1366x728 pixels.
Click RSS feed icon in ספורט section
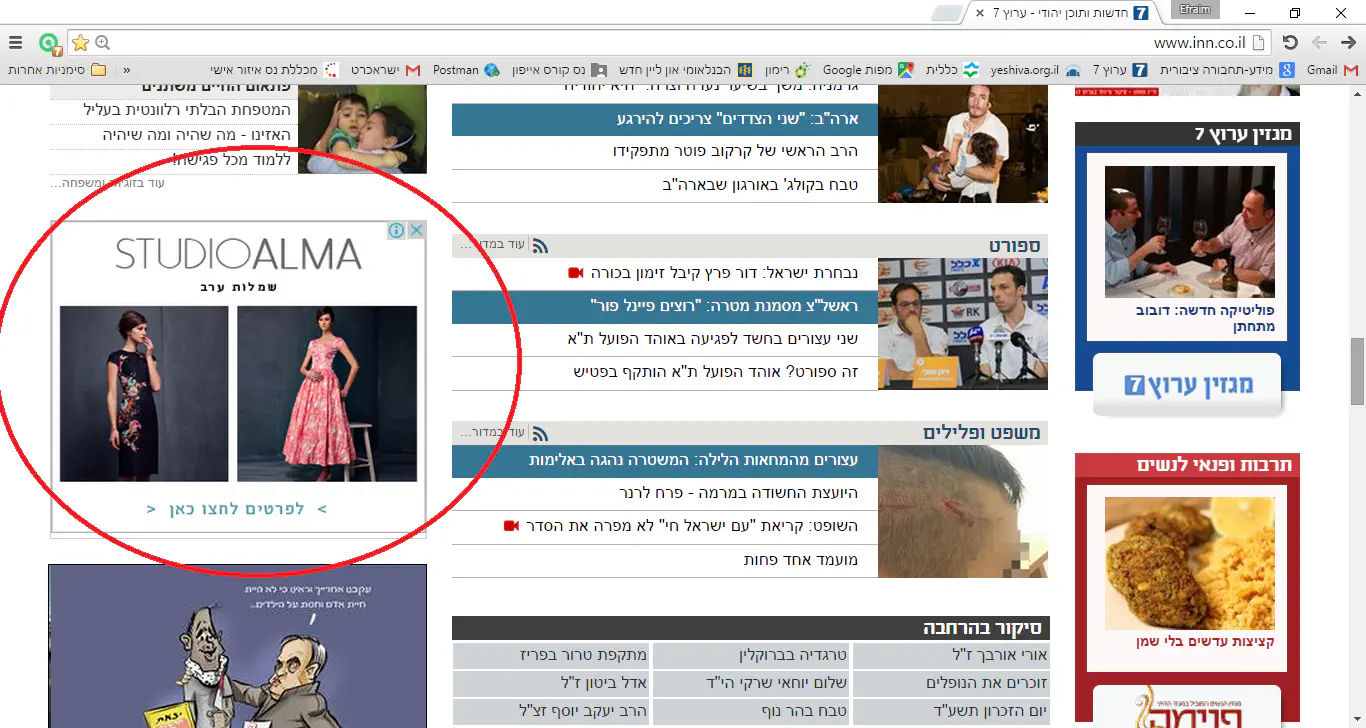coord(540,246)
